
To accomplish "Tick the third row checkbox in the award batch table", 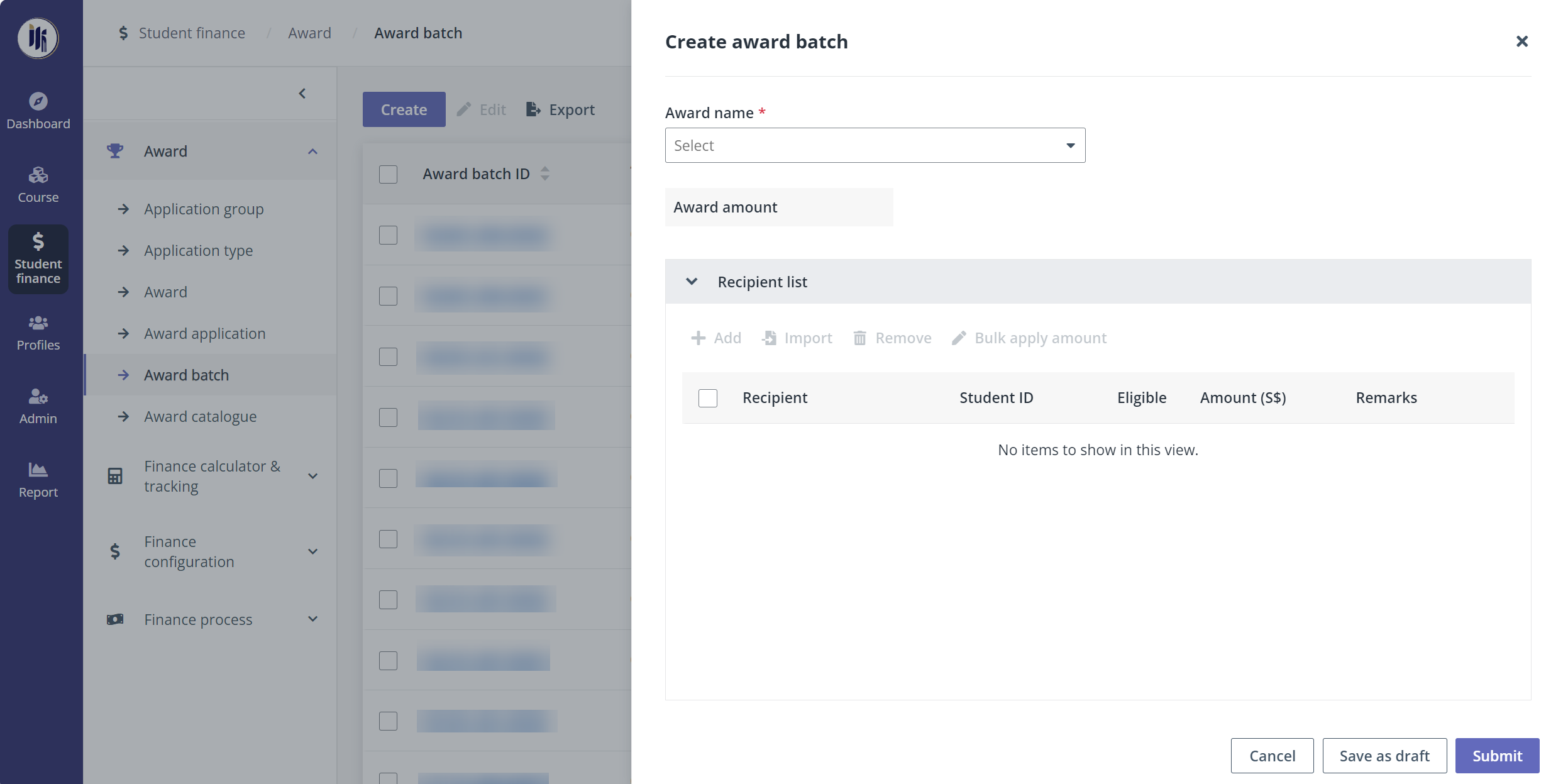I will click(388, 356).
